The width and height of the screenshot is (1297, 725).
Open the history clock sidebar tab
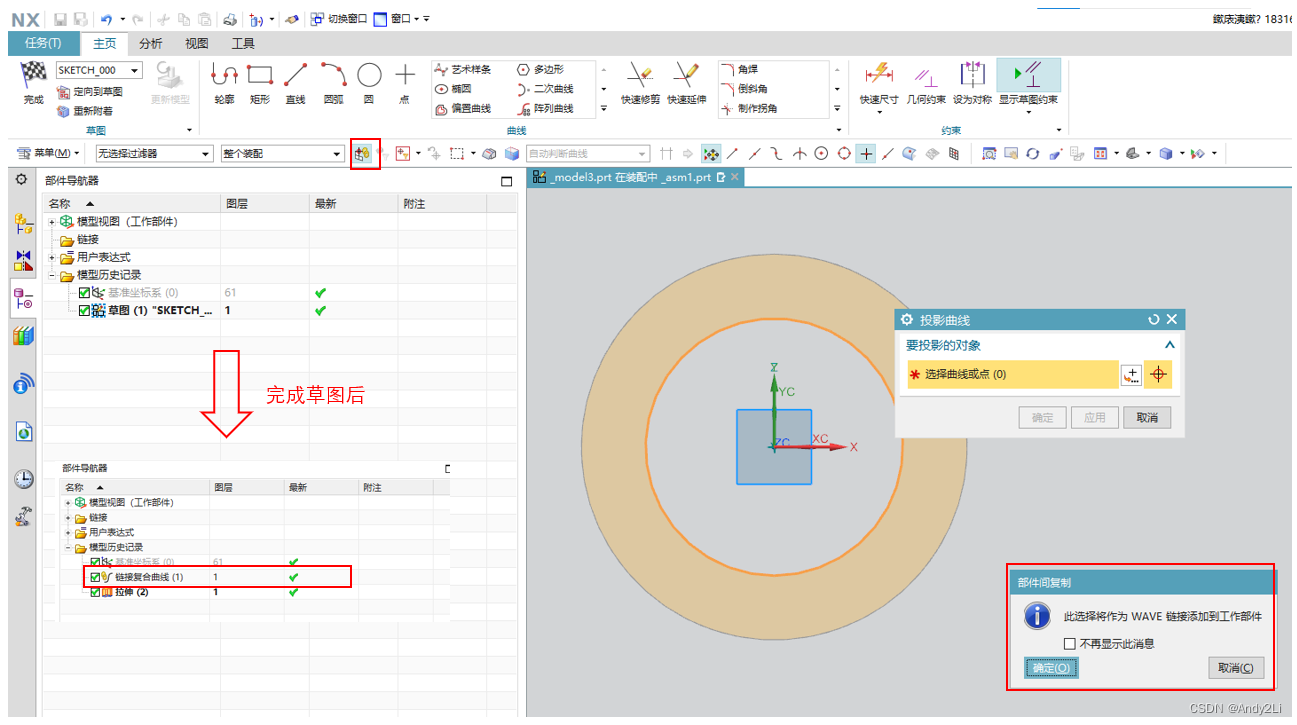pyautogui.click(x=24, y=479)
